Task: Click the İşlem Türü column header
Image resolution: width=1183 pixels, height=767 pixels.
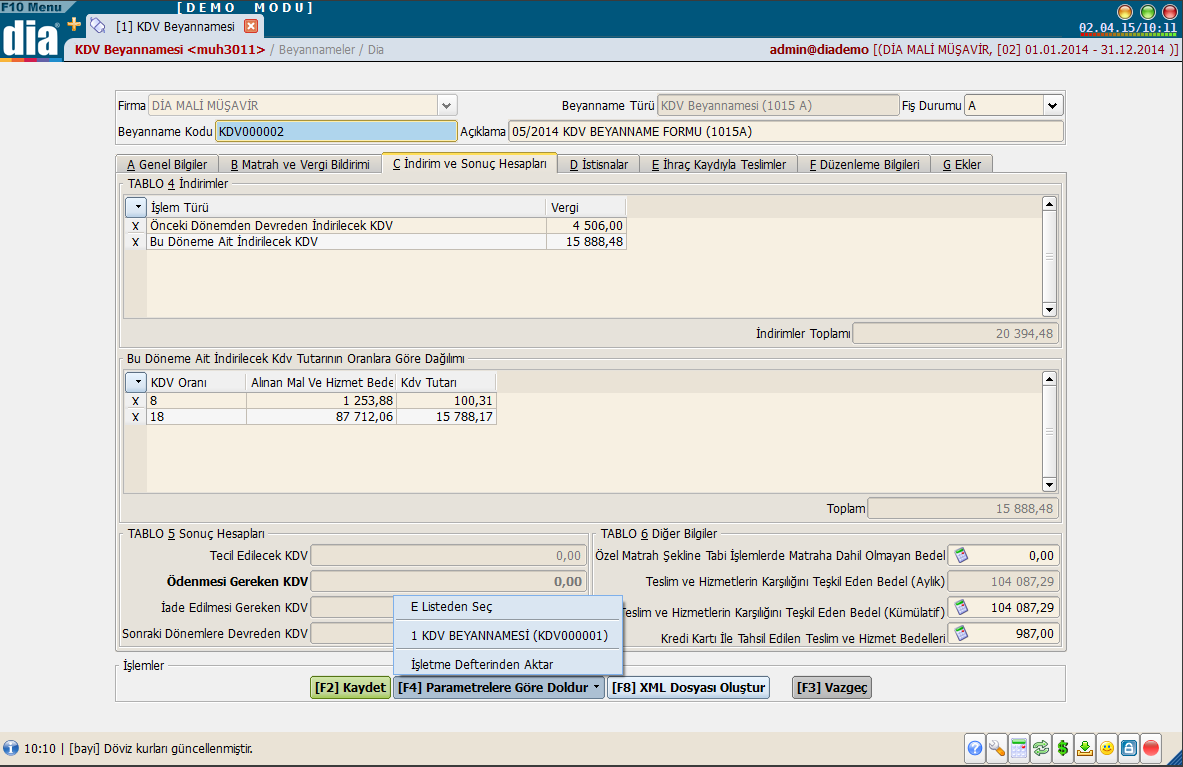Action: (346, 207)
